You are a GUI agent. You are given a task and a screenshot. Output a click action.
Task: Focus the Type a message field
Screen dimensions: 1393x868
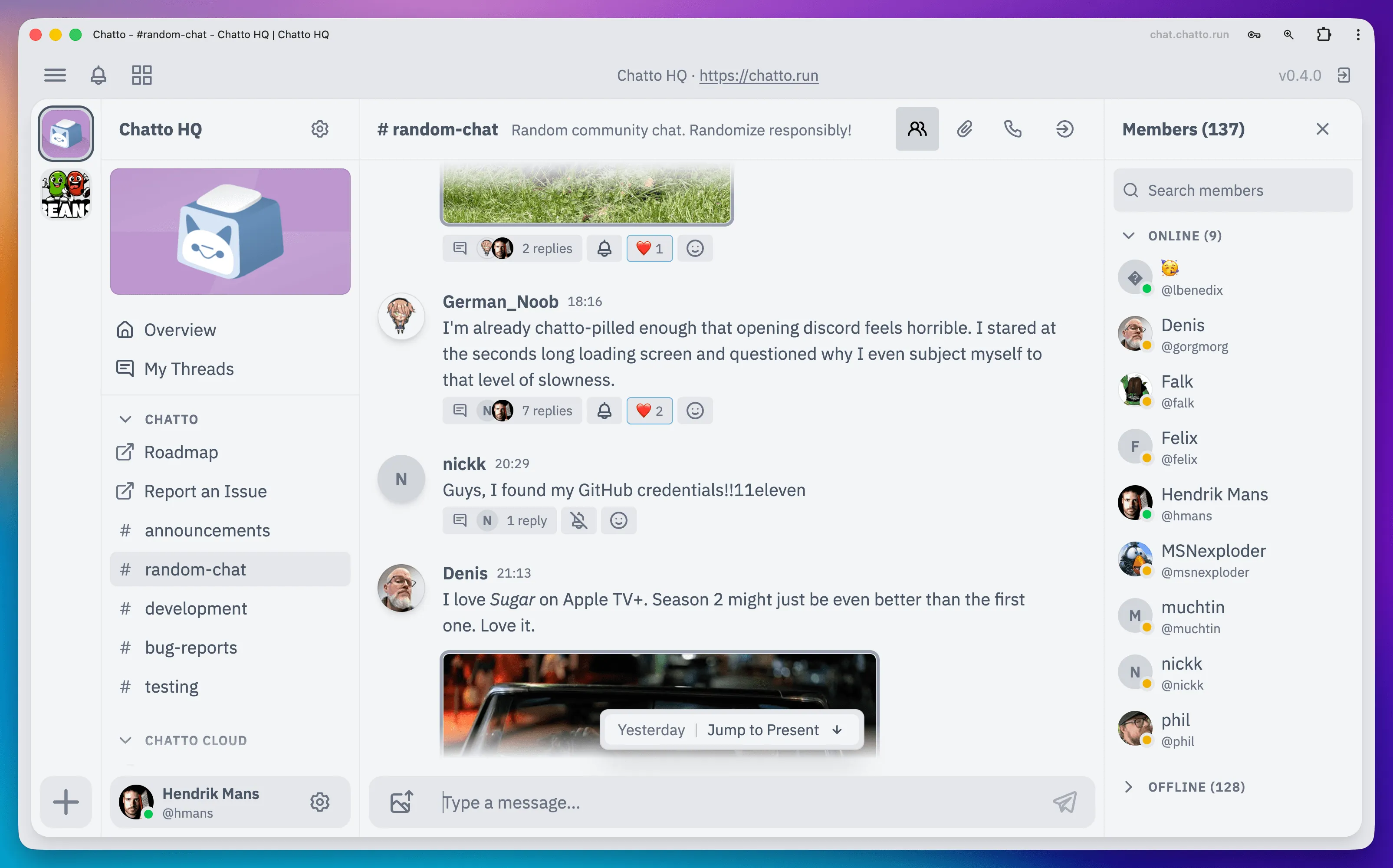tap(740, 802)
